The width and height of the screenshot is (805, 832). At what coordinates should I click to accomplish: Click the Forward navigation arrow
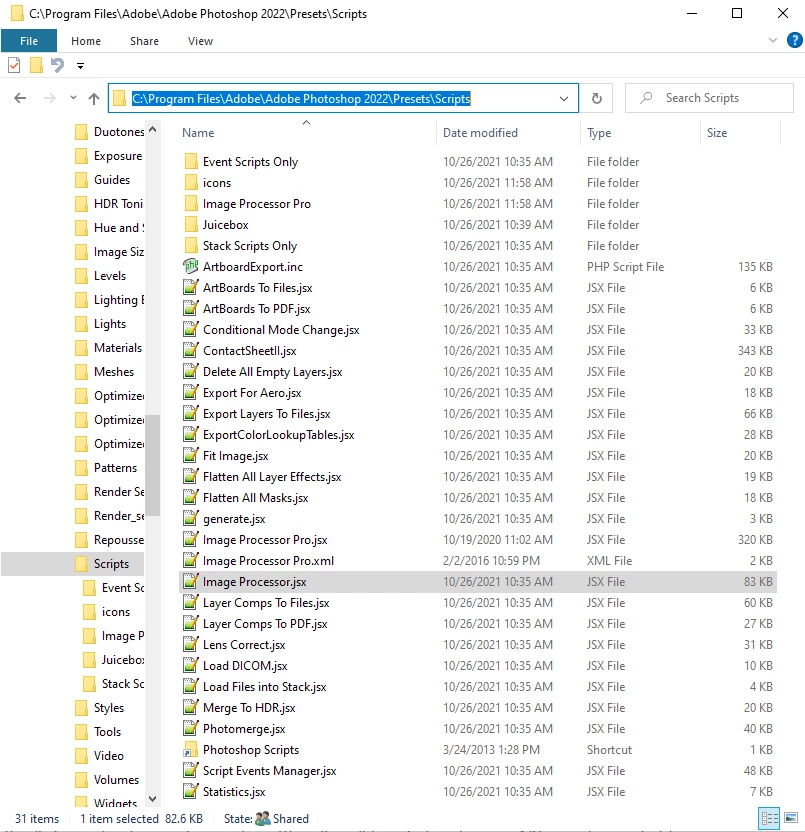pos(49,98)
